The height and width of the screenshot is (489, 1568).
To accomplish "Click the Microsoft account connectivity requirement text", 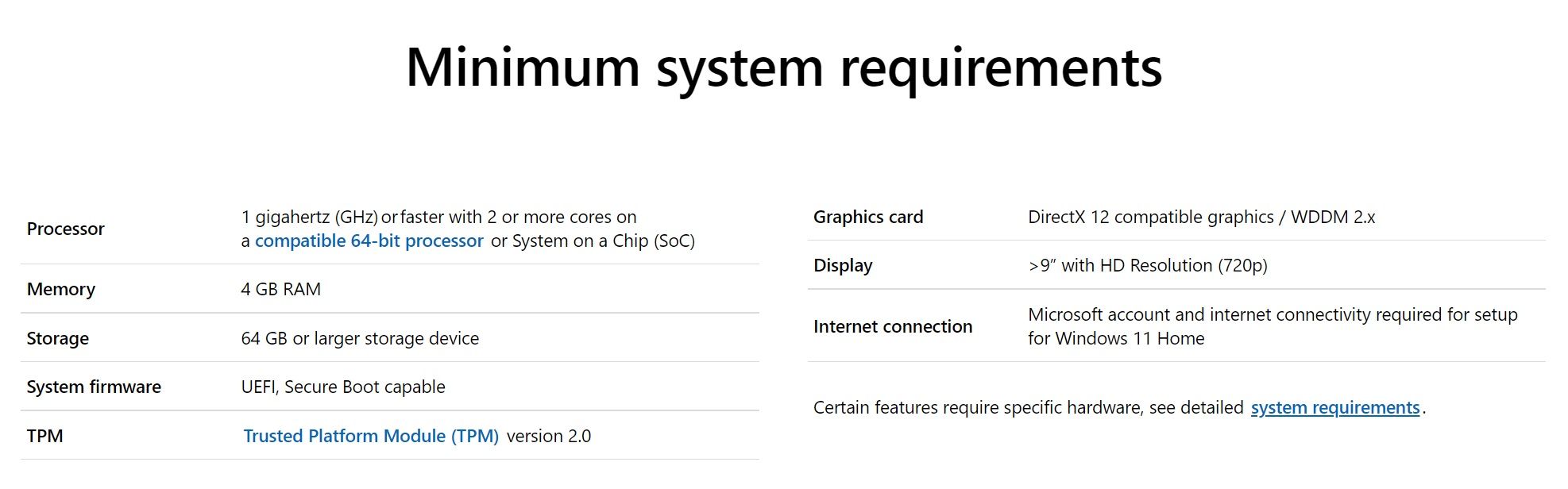I will click(1272, 315).
